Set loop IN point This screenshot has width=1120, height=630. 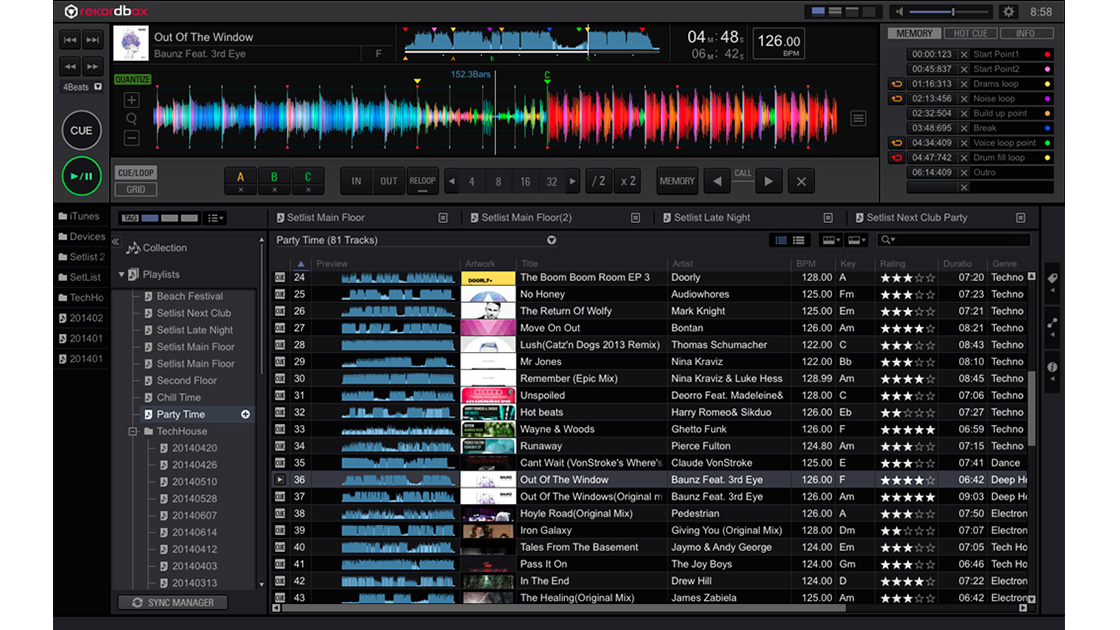coord(356,181)
